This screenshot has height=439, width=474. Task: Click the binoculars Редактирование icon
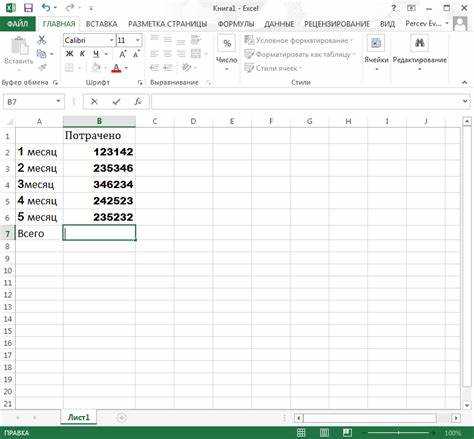click(x=419, y=43)
